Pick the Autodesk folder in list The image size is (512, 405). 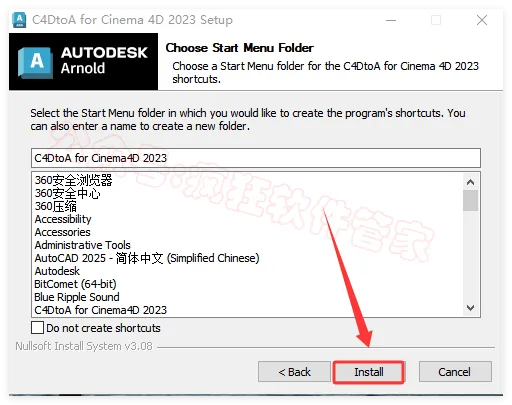[x=57, y=271]
